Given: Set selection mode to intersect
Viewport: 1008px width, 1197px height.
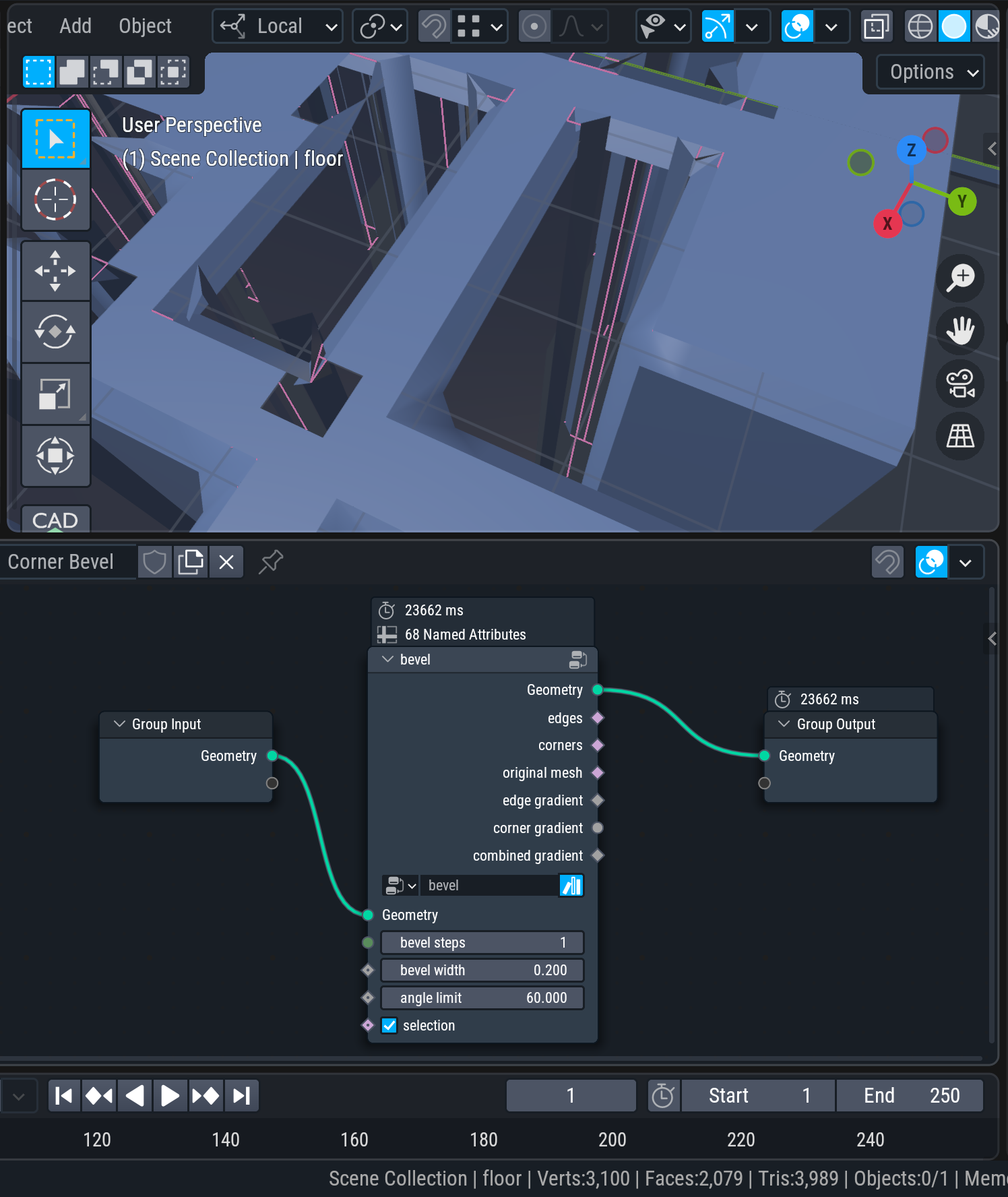Looking at the screenshot, I should (x=172, y=71).
